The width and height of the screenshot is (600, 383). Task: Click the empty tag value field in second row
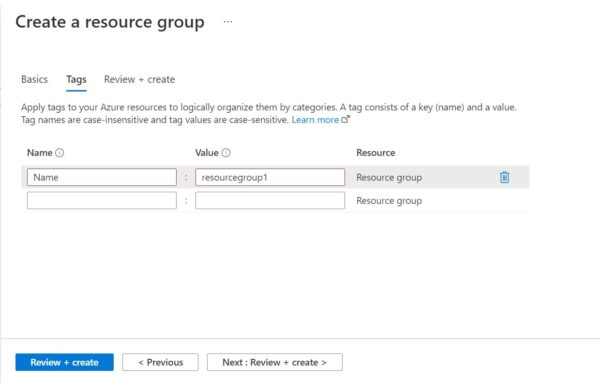pos(270,200)
